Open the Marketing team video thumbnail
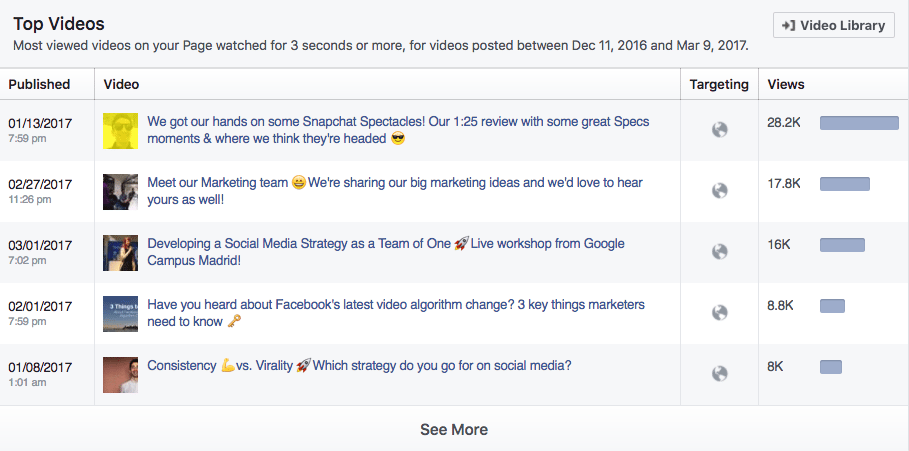 [121, 192]
